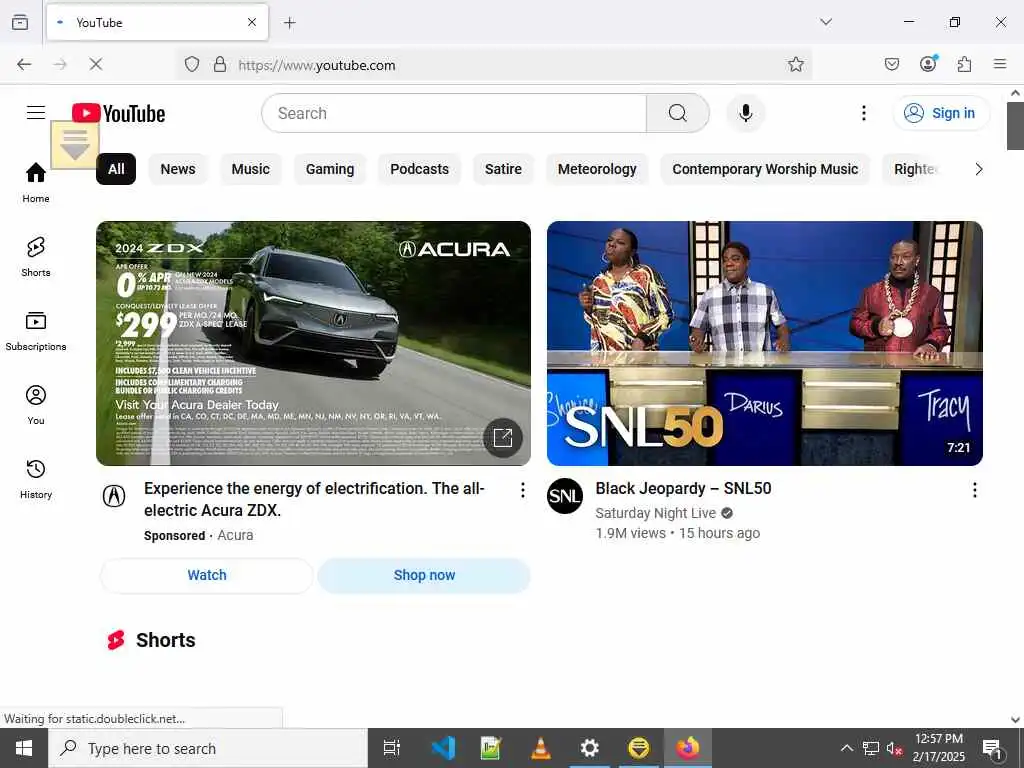Image resolution: width=1024 pixels, height=768 pixels.
Task: Open options menu for Acura ad
Action: click(522, 490)
